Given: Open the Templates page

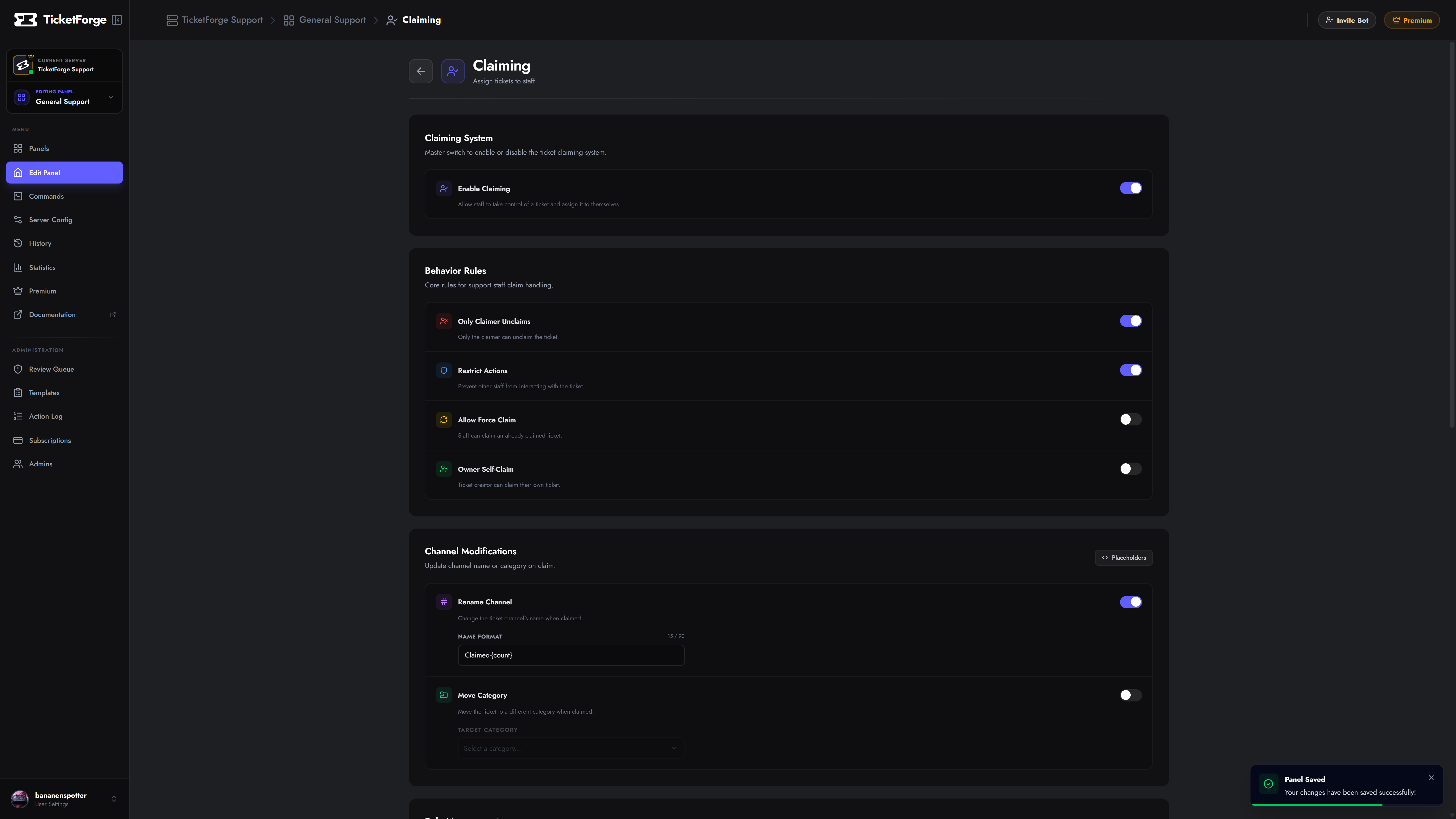Looking at the screenshot, I should pos(64,393).
